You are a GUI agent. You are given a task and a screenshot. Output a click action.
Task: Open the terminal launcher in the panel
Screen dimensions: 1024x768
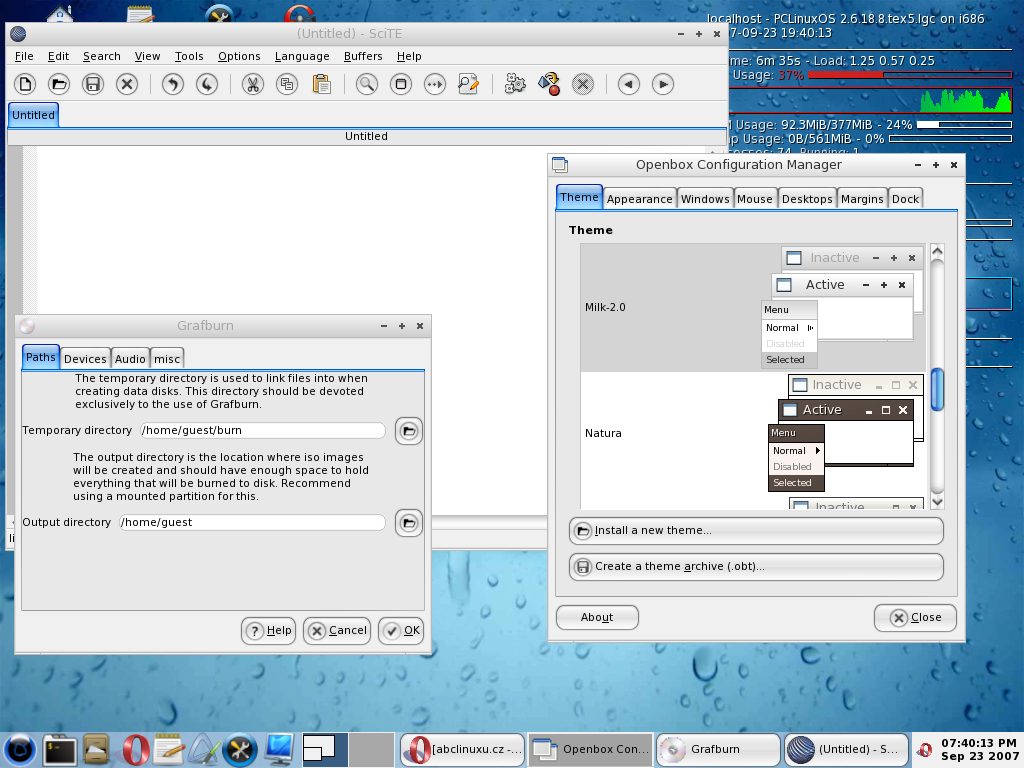60,750
